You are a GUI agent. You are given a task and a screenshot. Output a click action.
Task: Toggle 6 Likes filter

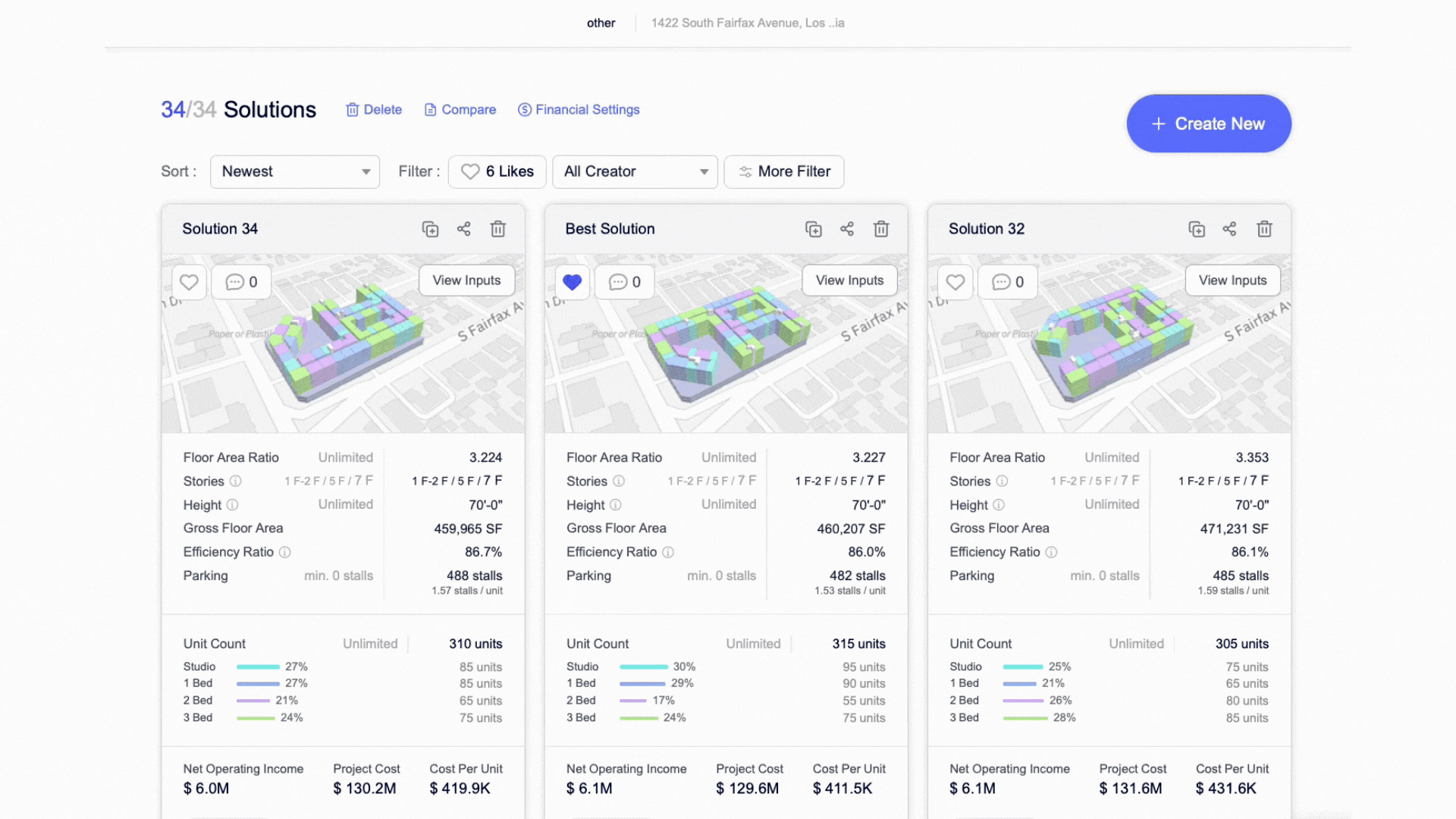coord(497,171)
